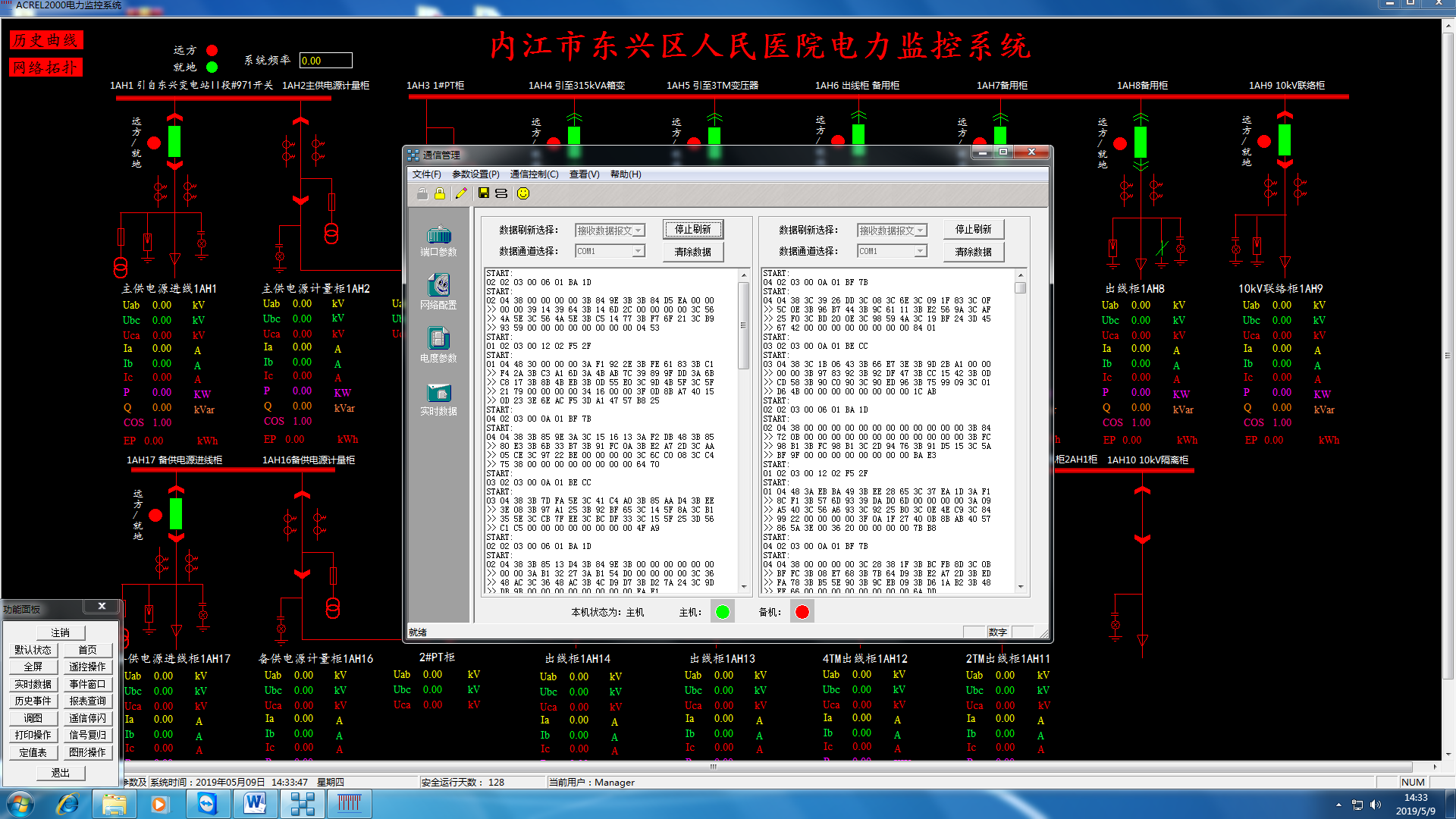Click the 系统频率 value field
This screenshot has height=819, width=1456.
point(326,61)
